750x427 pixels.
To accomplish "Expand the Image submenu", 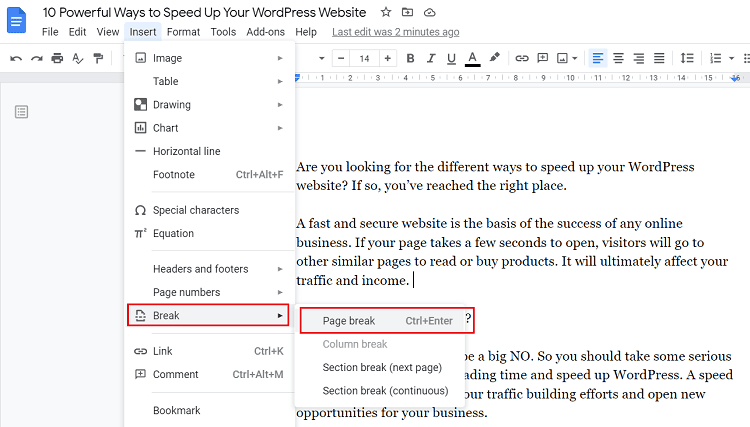I will pos(210,58).
